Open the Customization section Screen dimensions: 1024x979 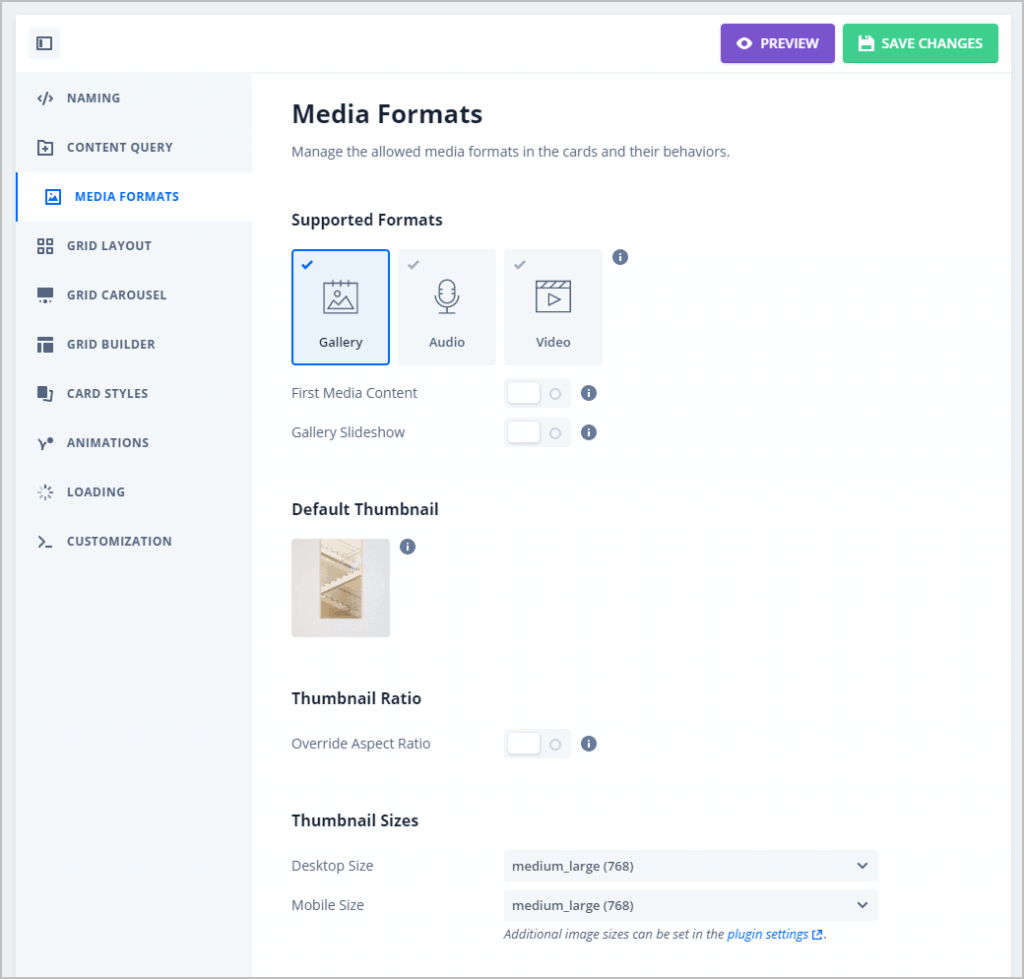(x=45, y=540)
